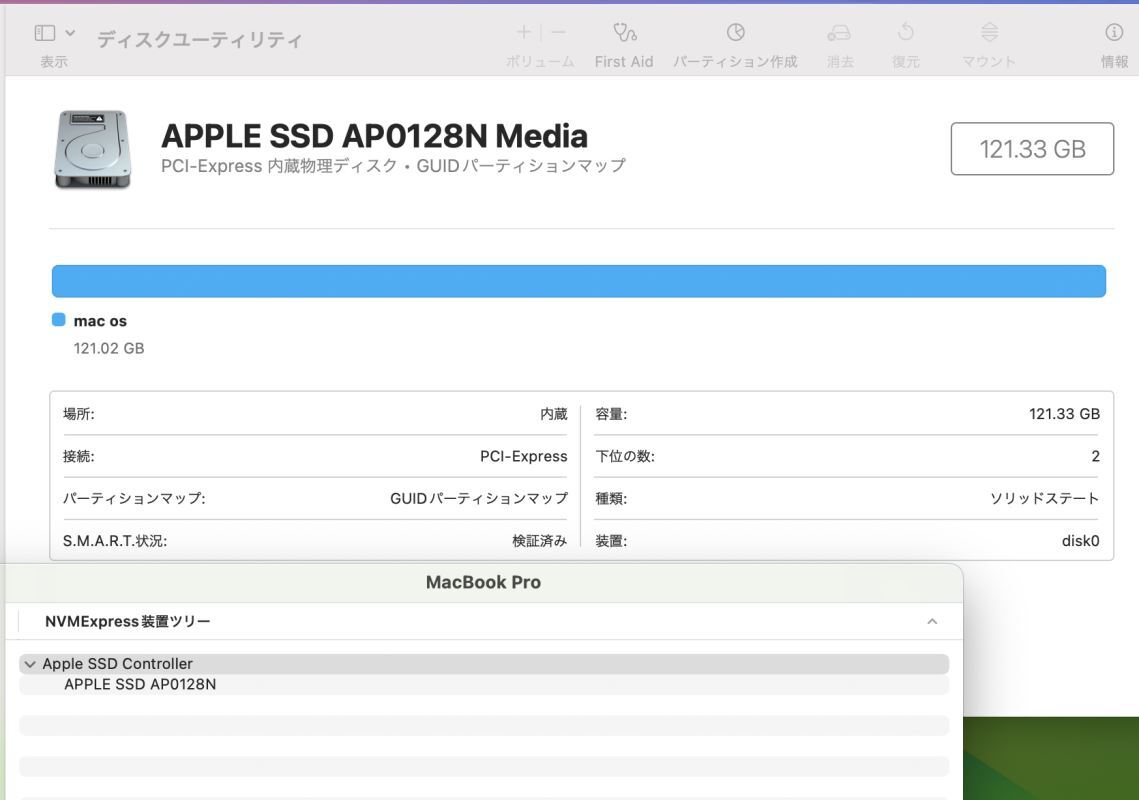Remove a volume with the minus icon

(558, 32)
